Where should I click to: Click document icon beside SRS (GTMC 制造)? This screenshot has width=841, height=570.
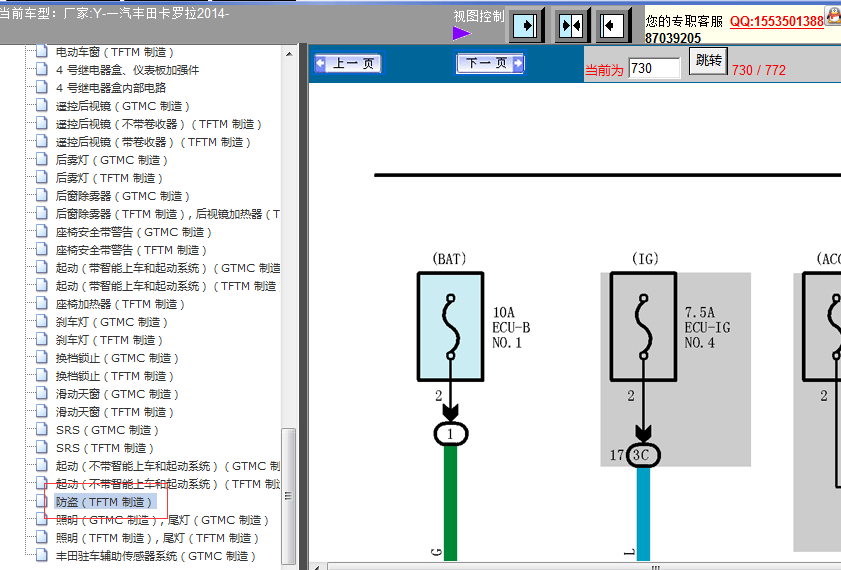point(42,430)
